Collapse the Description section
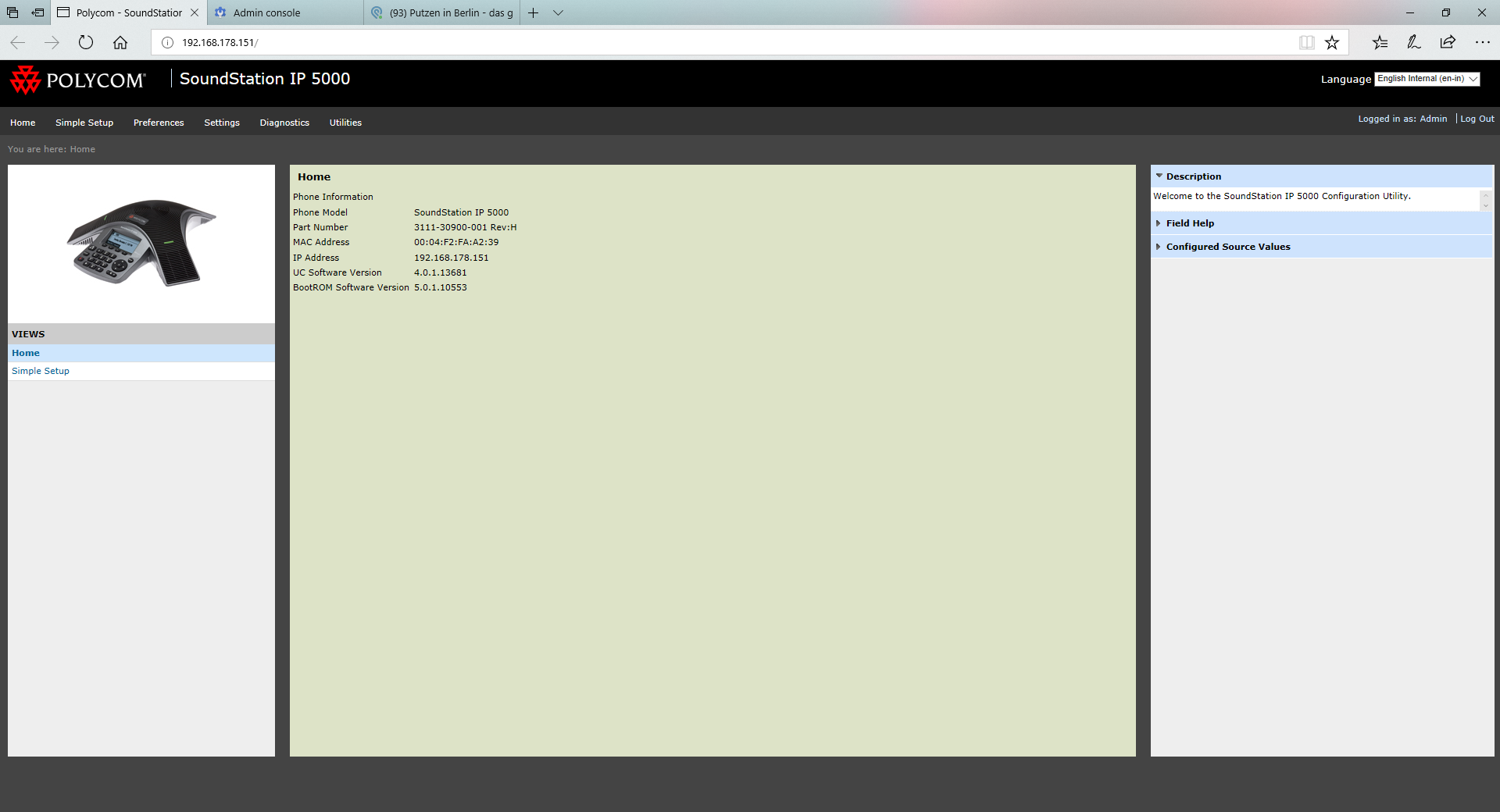Screen dimensions: 1500x812 (x=1321, y=176)
